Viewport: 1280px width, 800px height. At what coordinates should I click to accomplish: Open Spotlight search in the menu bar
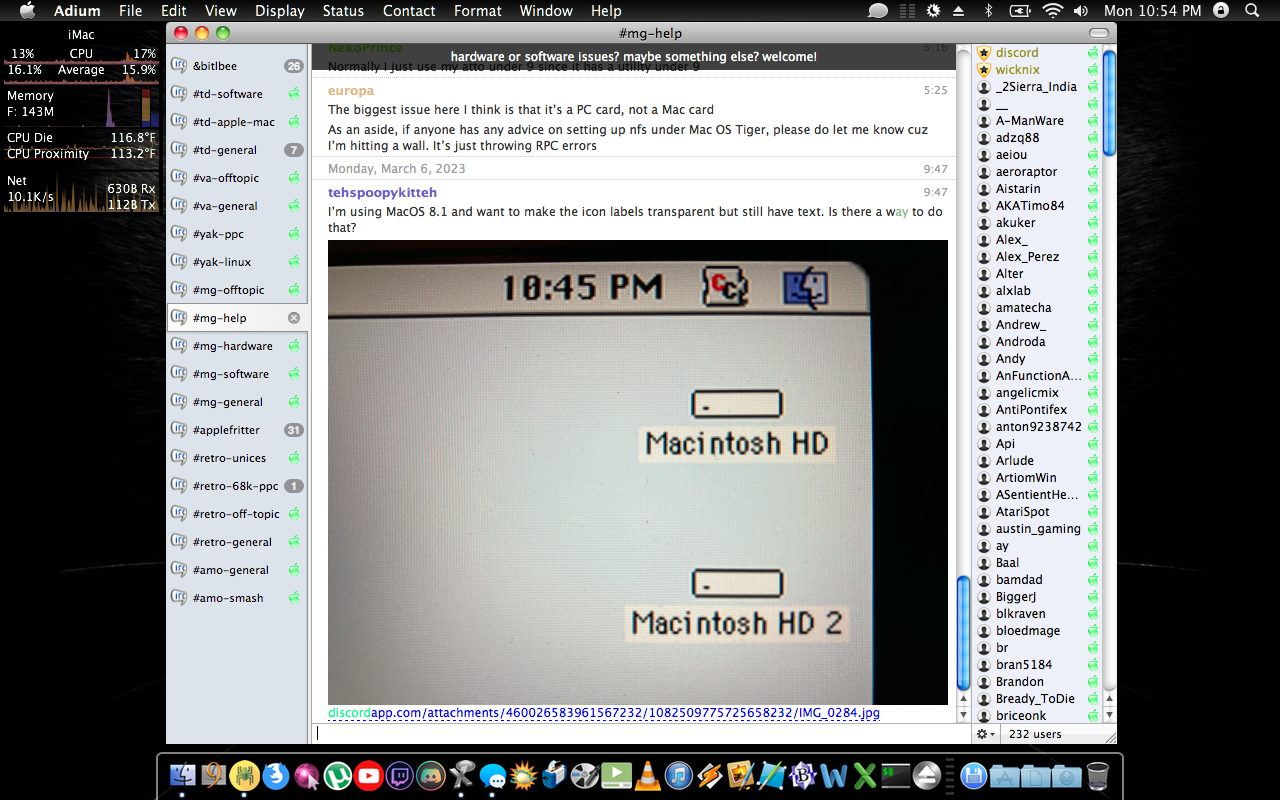point(1252,11)
